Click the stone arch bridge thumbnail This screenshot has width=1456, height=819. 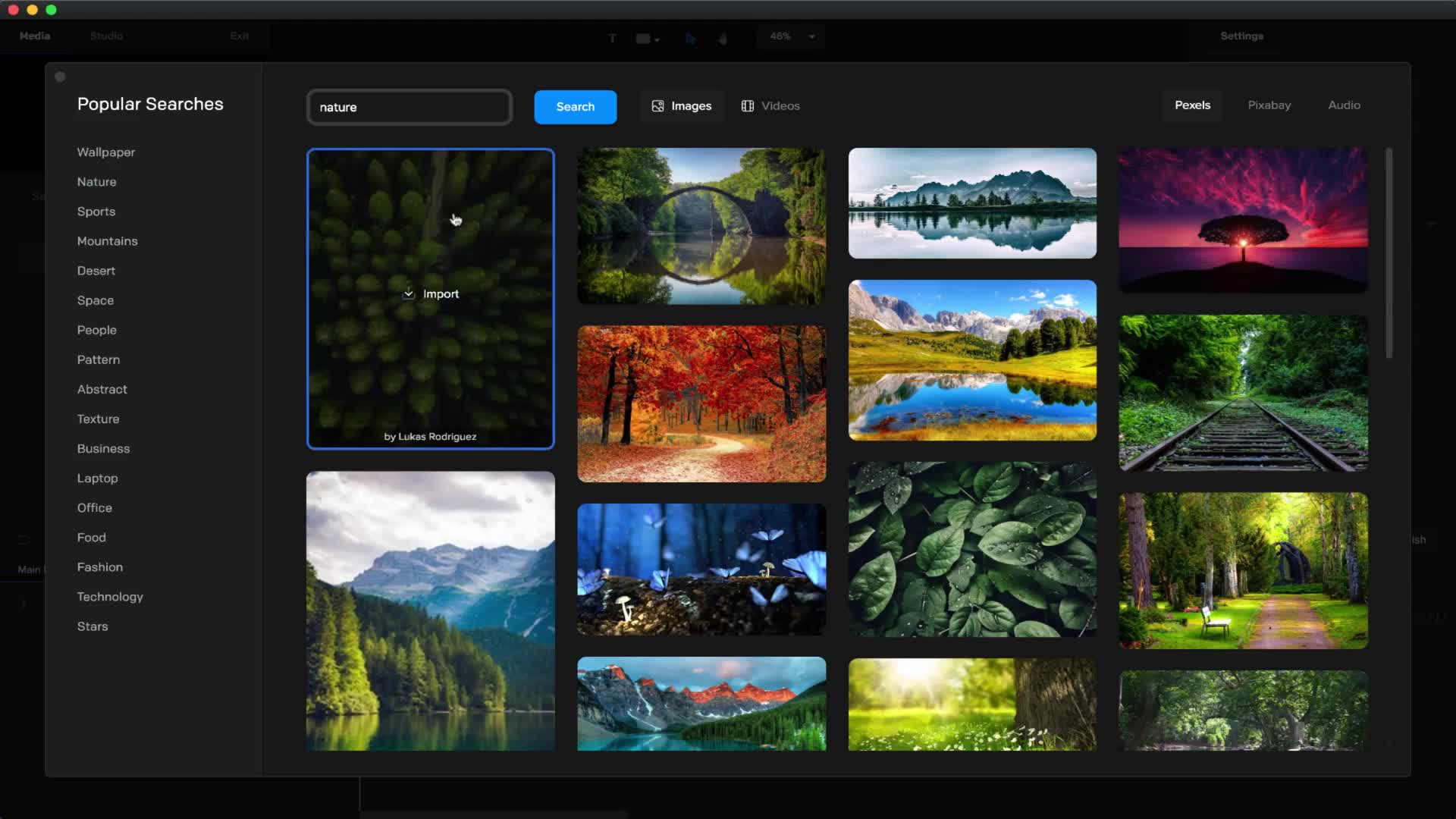tap(701, 226)
